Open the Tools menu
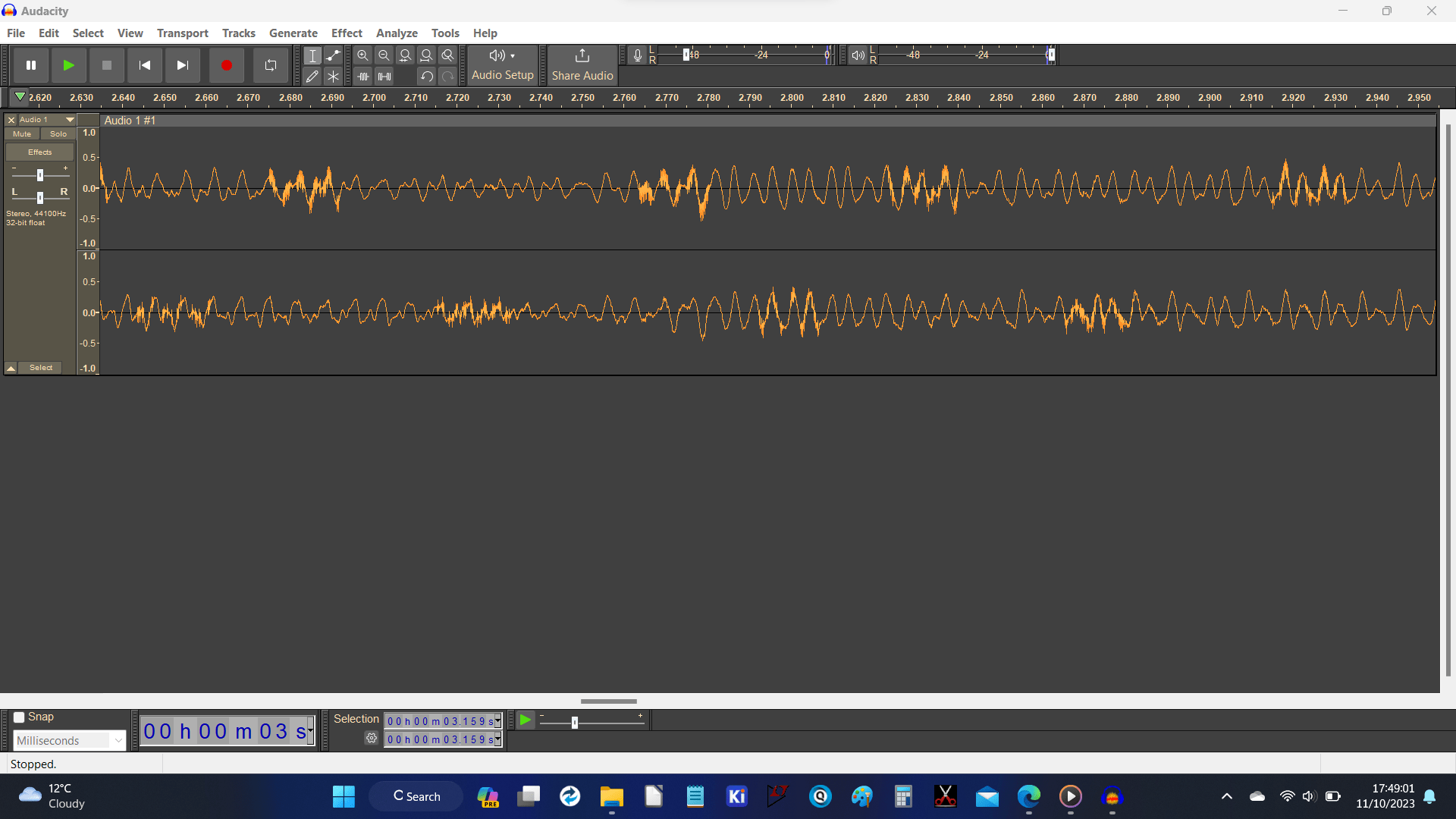 tap(445, 33)
